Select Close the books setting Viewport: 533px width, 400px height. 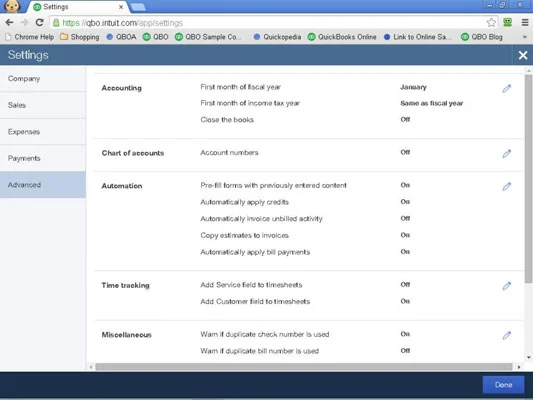click(x=227, y=120)
